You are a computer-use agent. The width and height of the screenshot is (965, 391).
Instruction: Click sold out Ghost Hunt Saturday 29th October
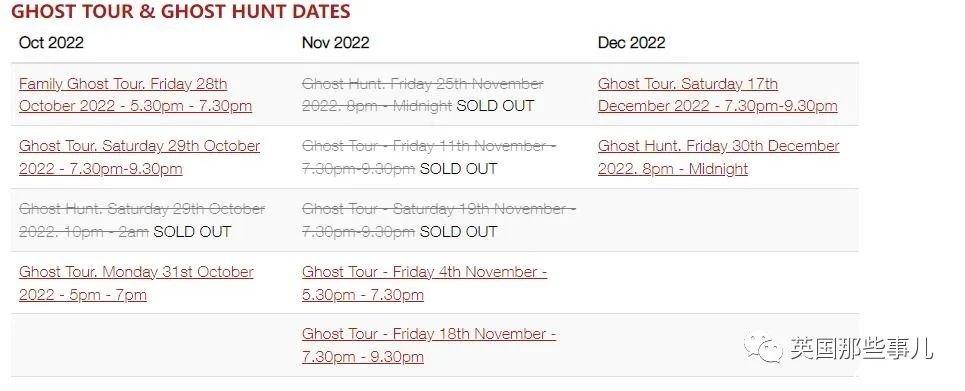tap(142, 220)
